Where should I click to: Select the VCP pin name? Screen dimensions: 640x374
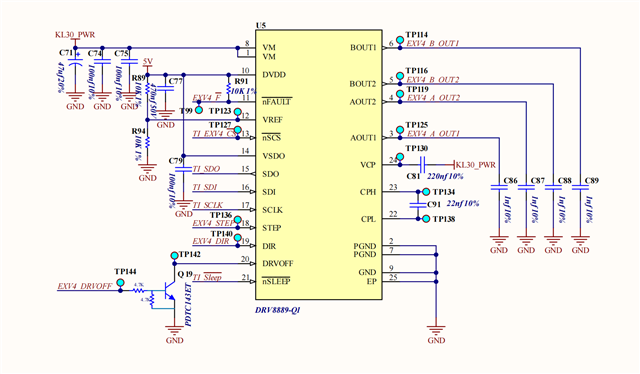368,165
